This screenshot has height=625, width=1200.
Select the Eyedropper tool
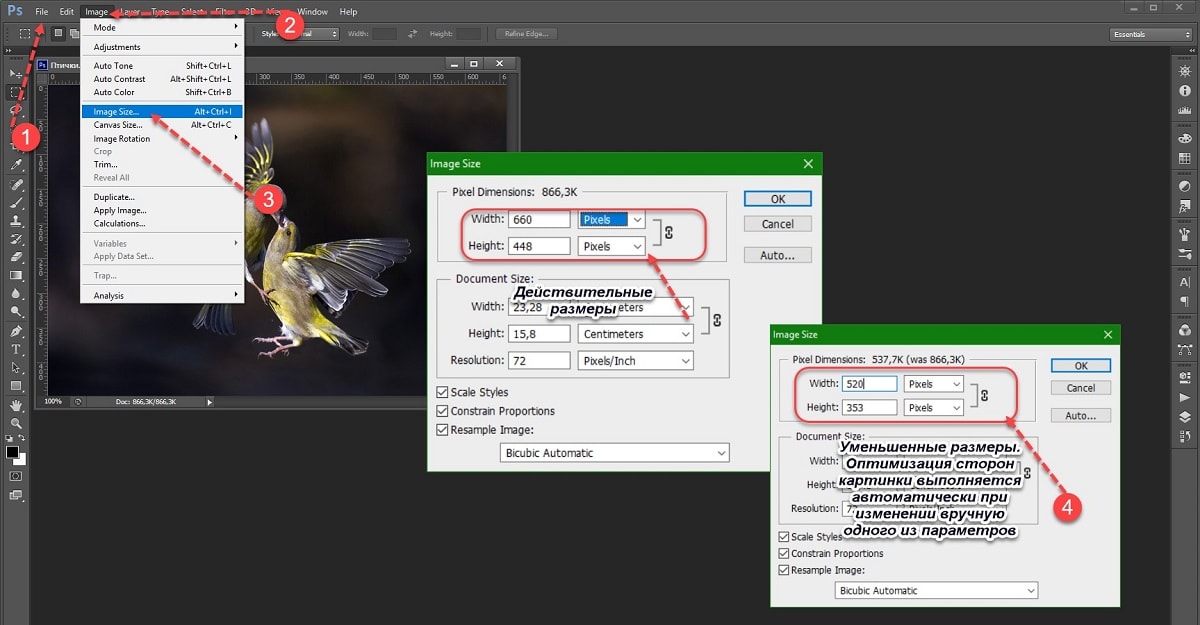click(16, 166)
